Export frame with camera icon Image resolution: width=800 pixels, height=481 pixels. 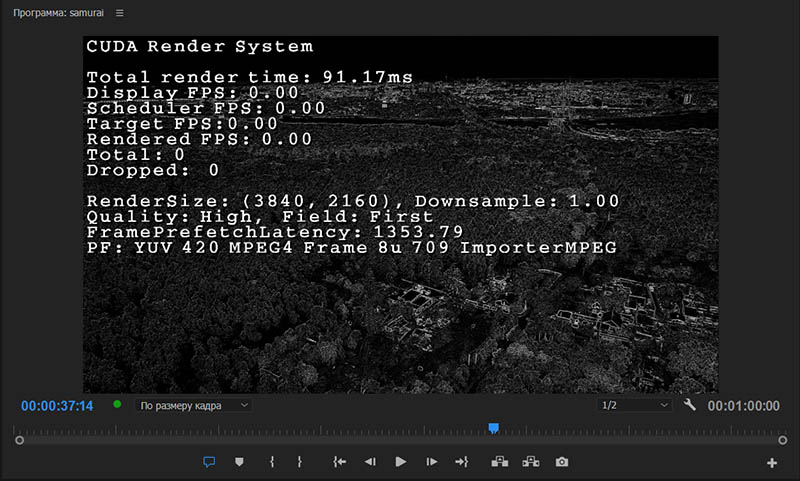(562, 462)
